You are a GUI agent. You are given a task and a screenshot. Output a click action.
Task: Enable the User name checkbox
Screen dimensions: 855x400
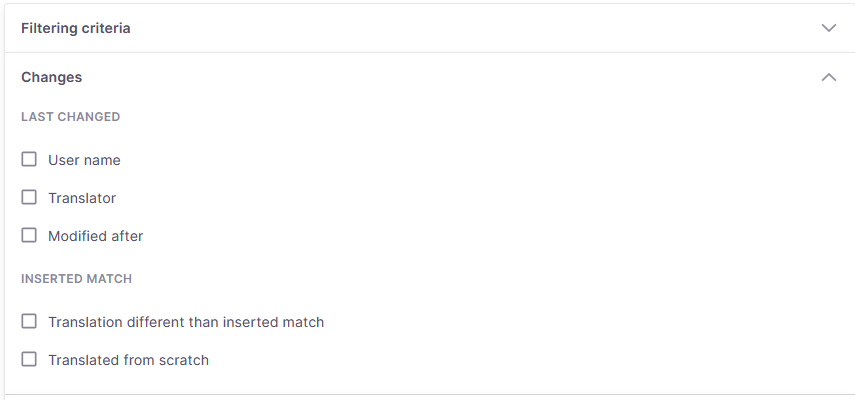[x=29, y=160]
